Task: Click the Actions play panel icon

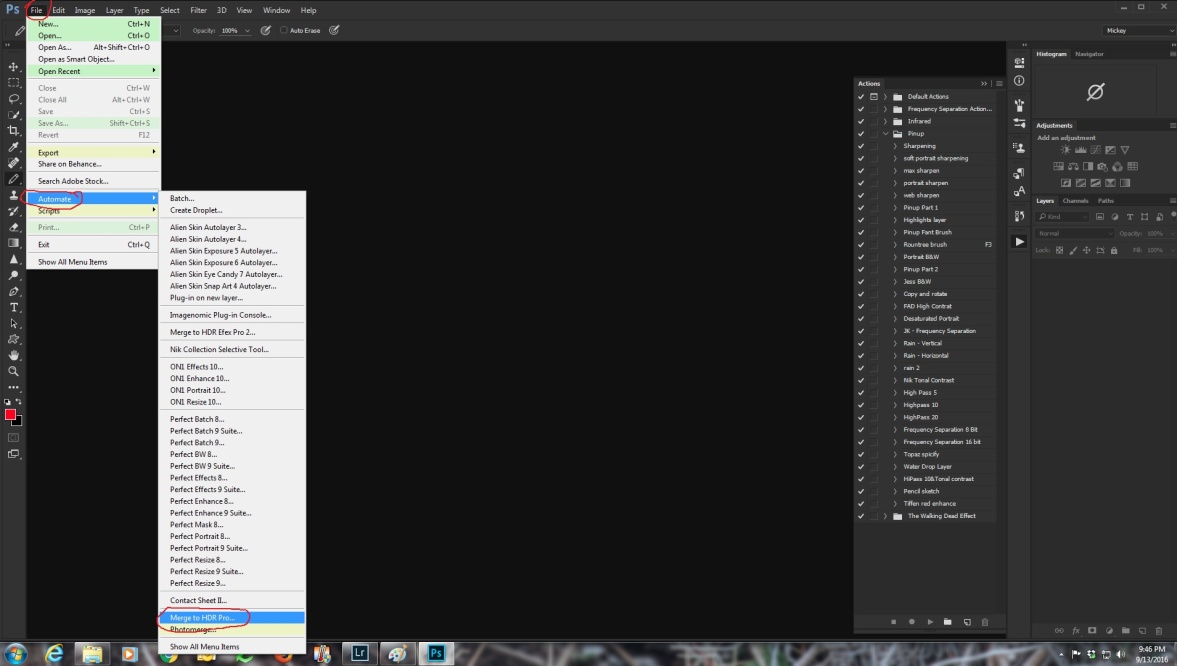Action: [1019, 242]
